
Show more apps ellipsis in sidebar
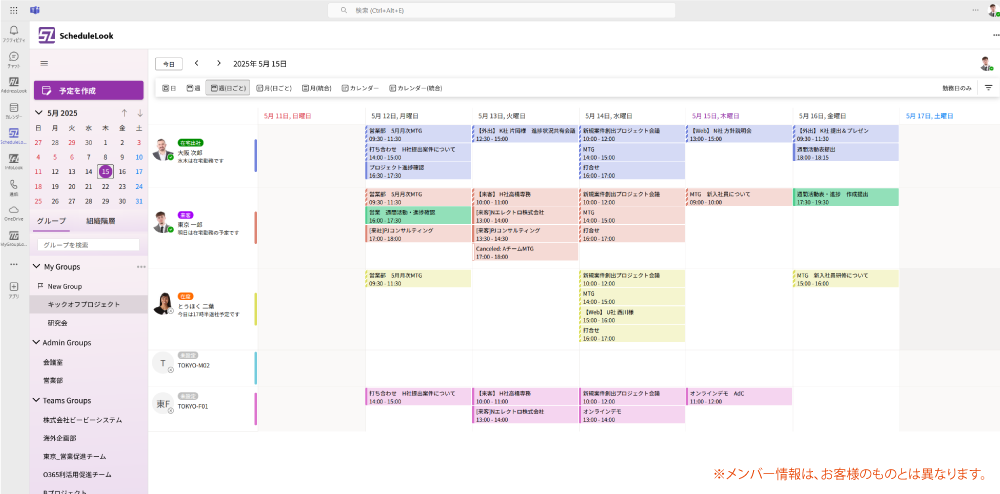14,264
